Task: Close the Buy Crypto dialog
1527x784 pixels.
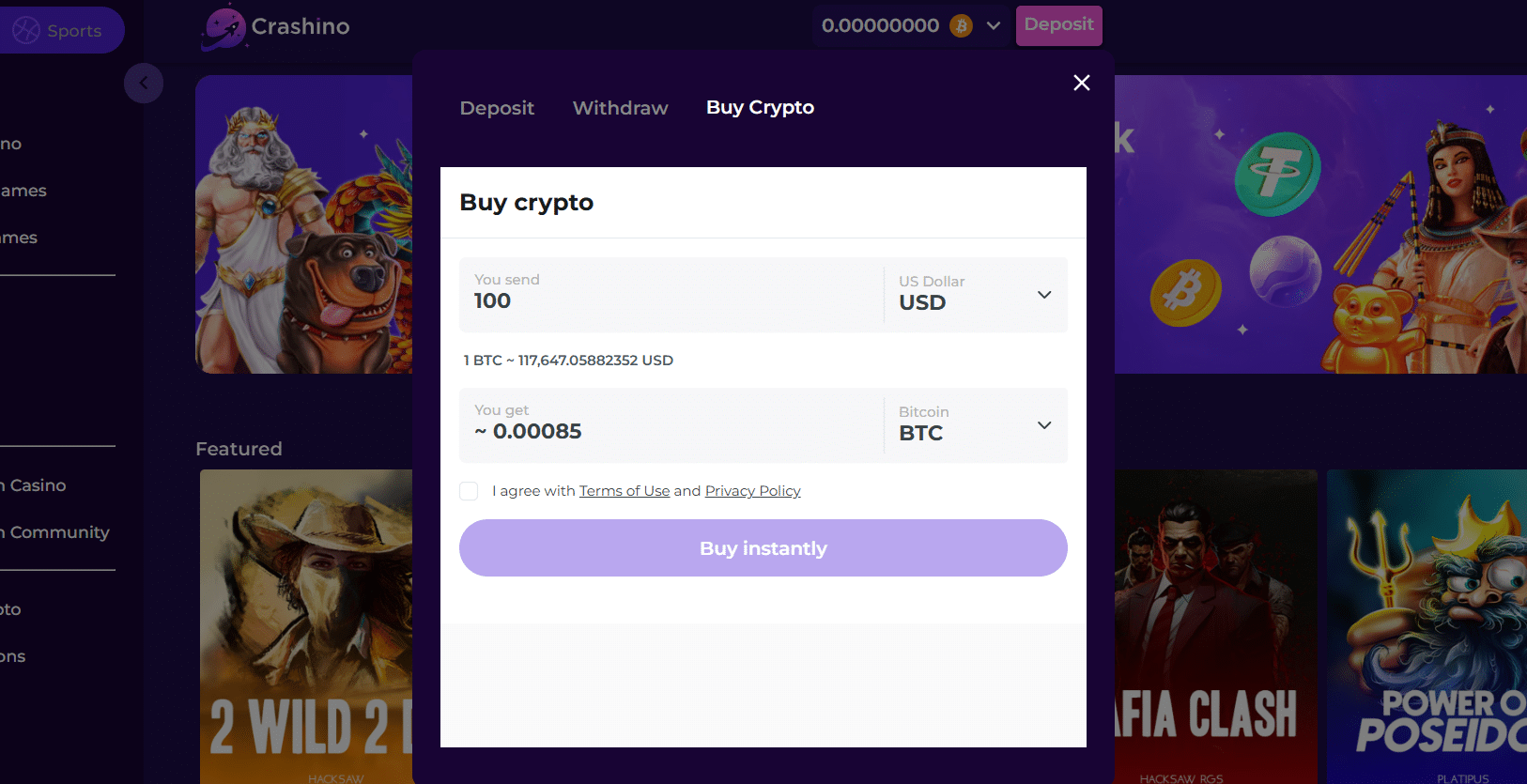Action: point(1081,83)
